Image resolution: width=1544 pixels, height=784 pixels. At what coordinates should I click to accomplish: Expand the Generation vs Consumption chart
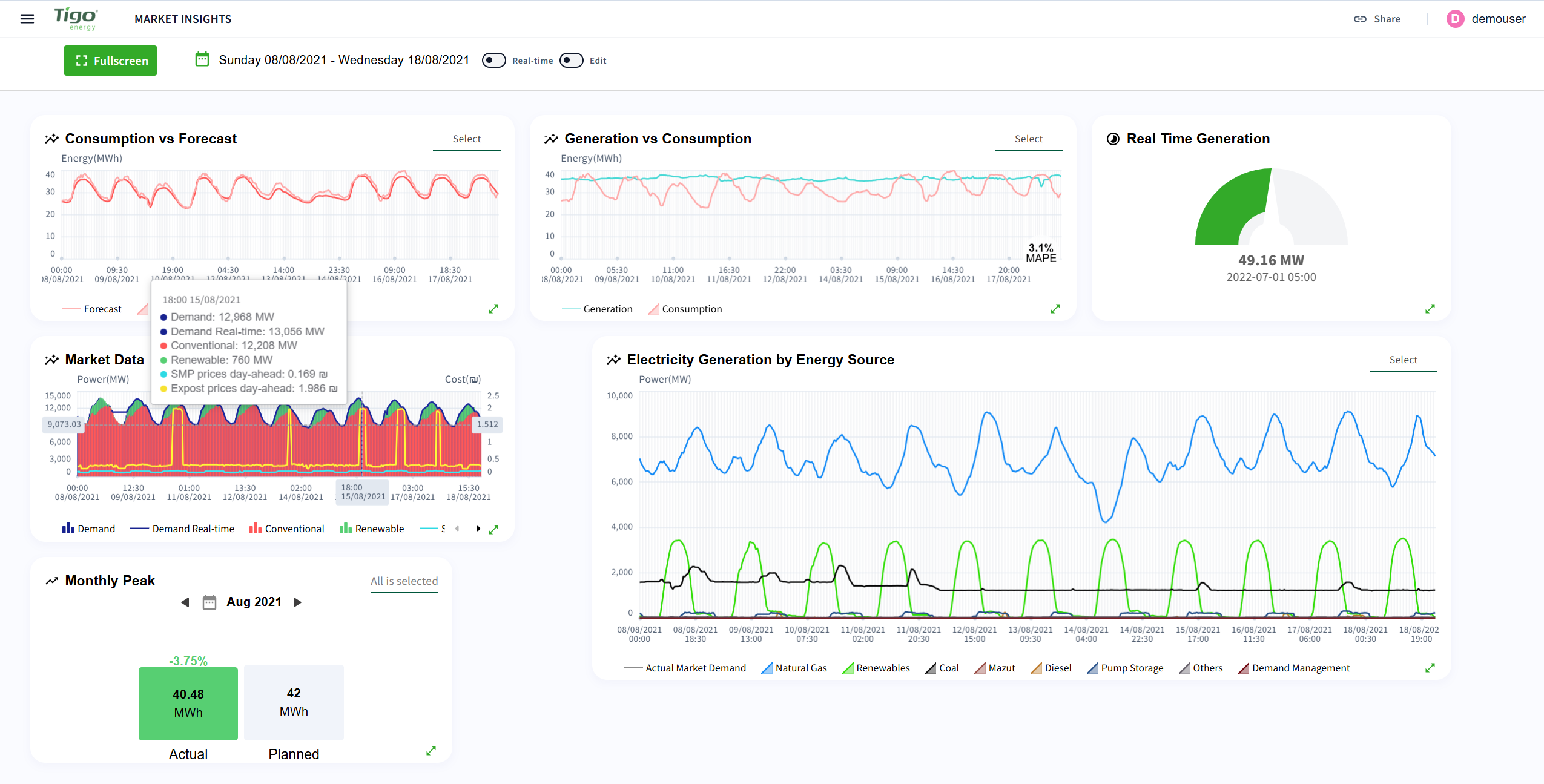click(1055, 309)
